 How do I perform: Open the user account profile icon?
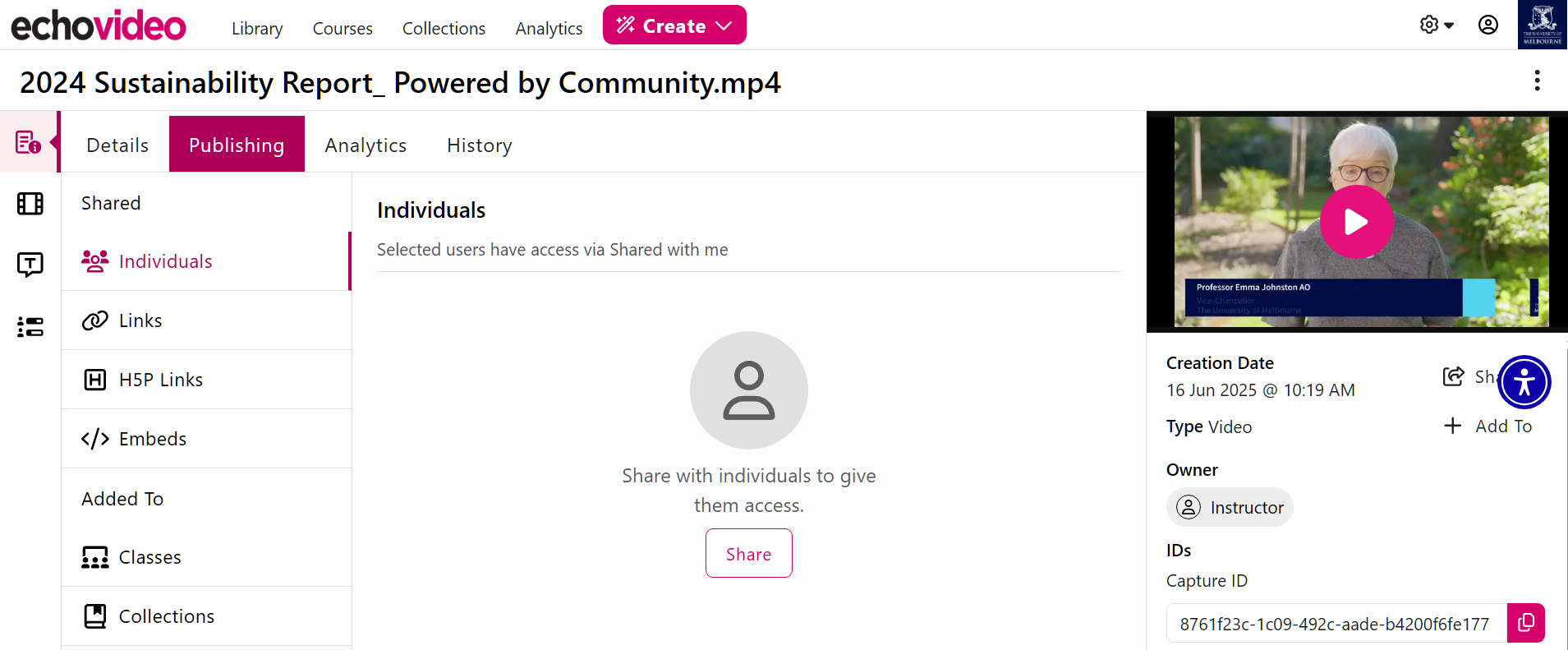tap(1488, 25)
